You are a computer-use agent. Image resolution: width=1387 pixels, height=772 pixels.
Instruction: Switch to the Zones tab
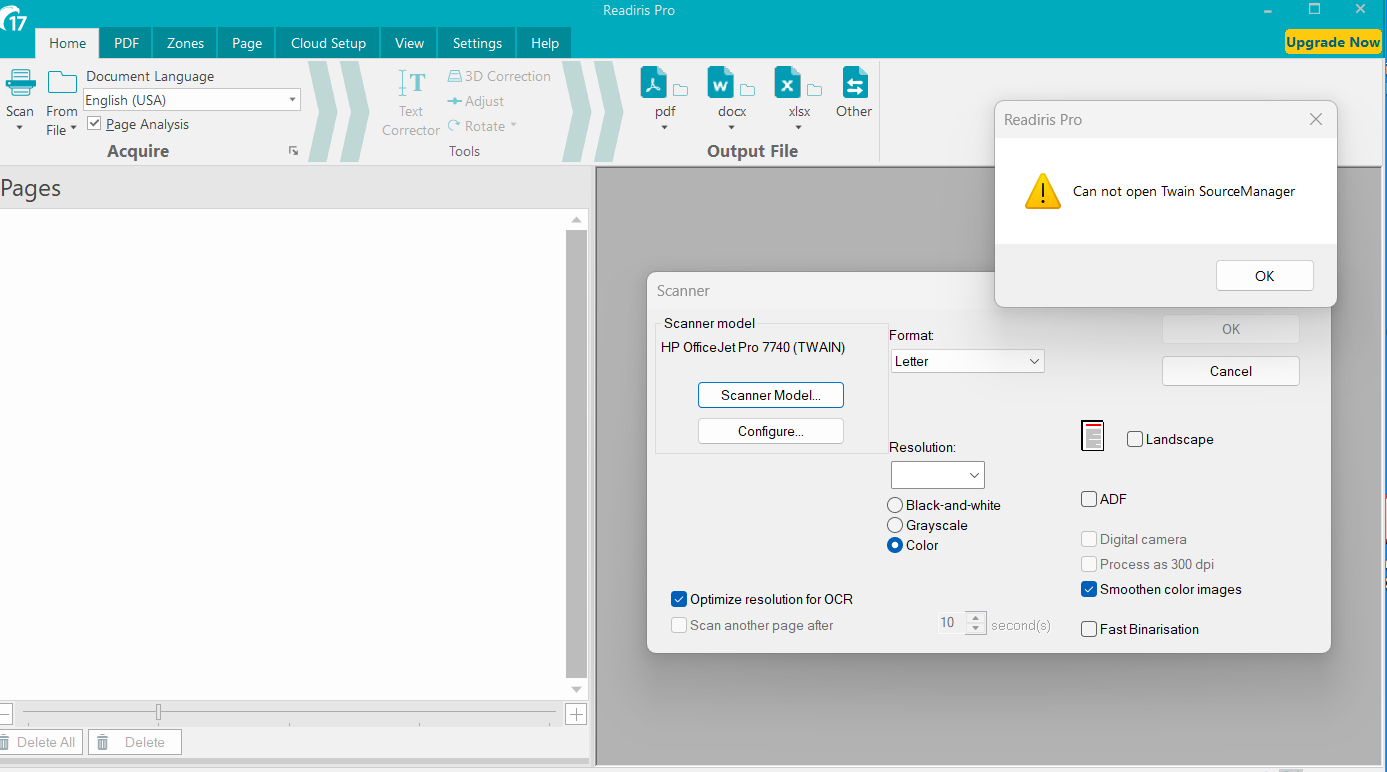tap(185, 43)
